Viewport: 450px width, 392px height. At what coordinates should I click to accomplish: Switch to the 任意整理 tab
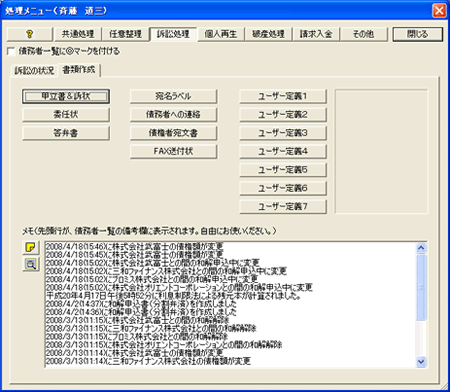click(x=125, y=34)
